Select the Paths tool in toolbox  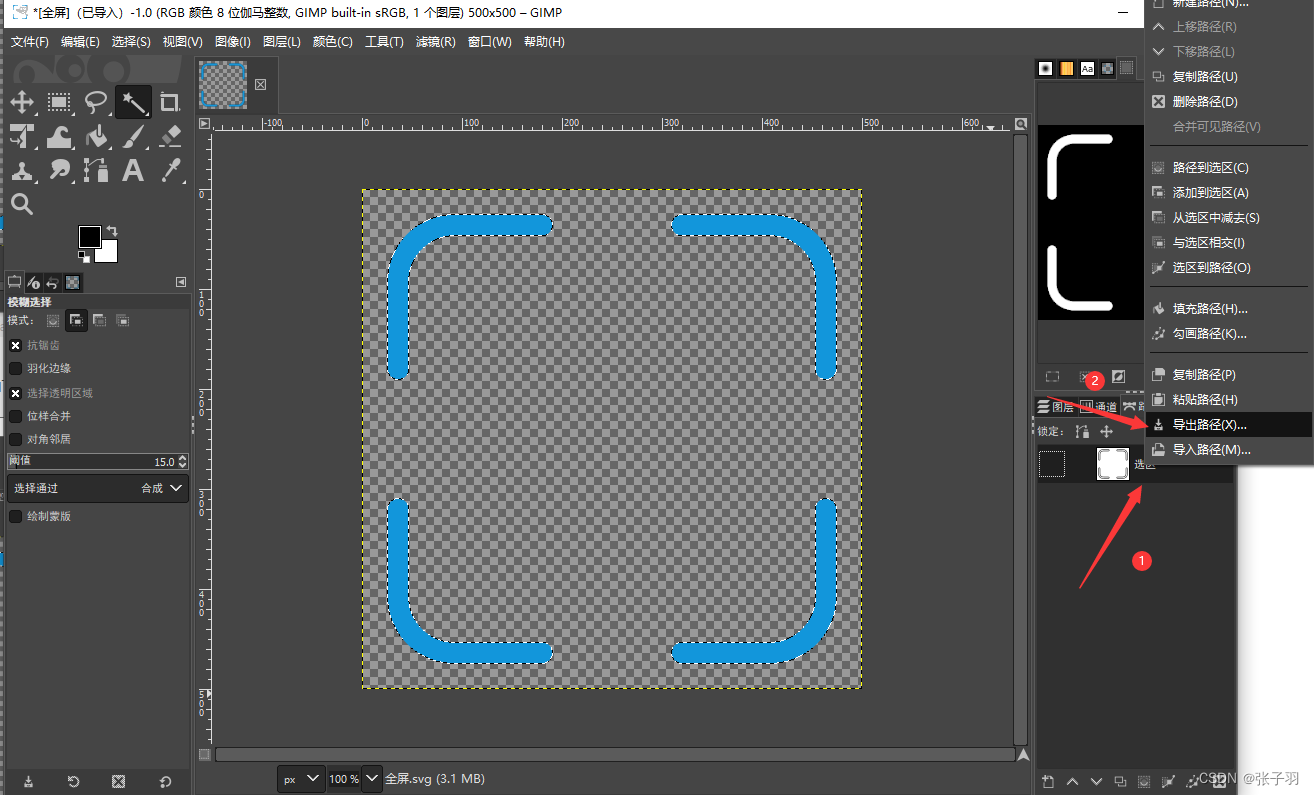(x=96, y=171)
